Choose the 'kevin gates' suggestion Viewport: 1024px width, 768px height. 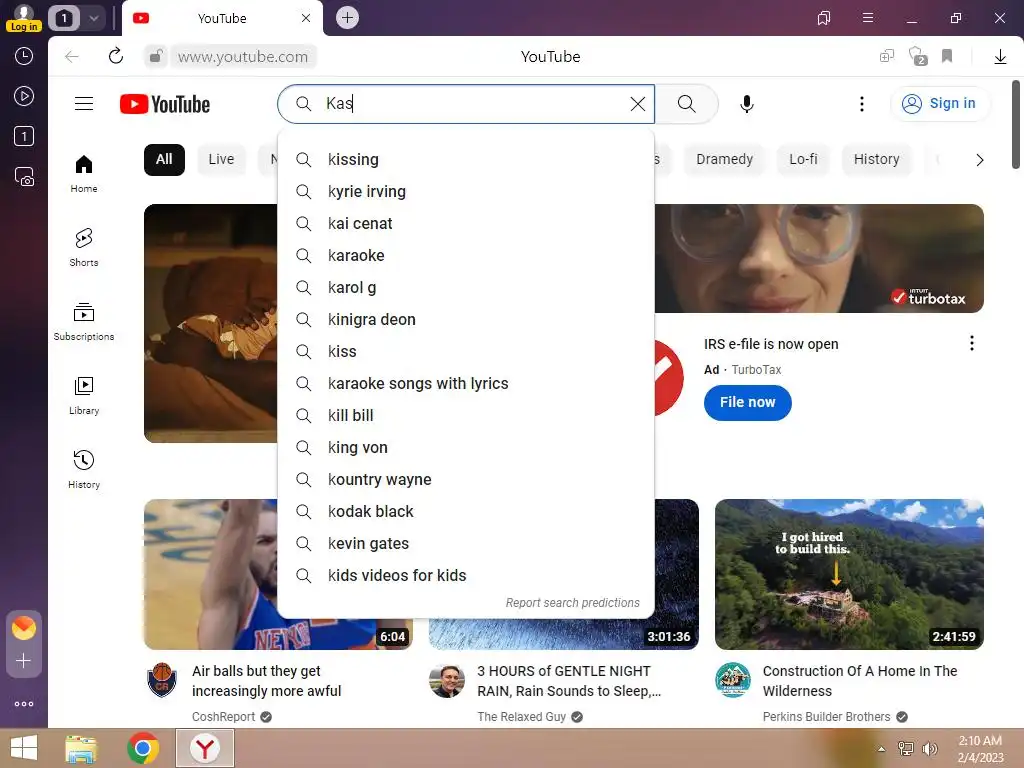(466, 543)
